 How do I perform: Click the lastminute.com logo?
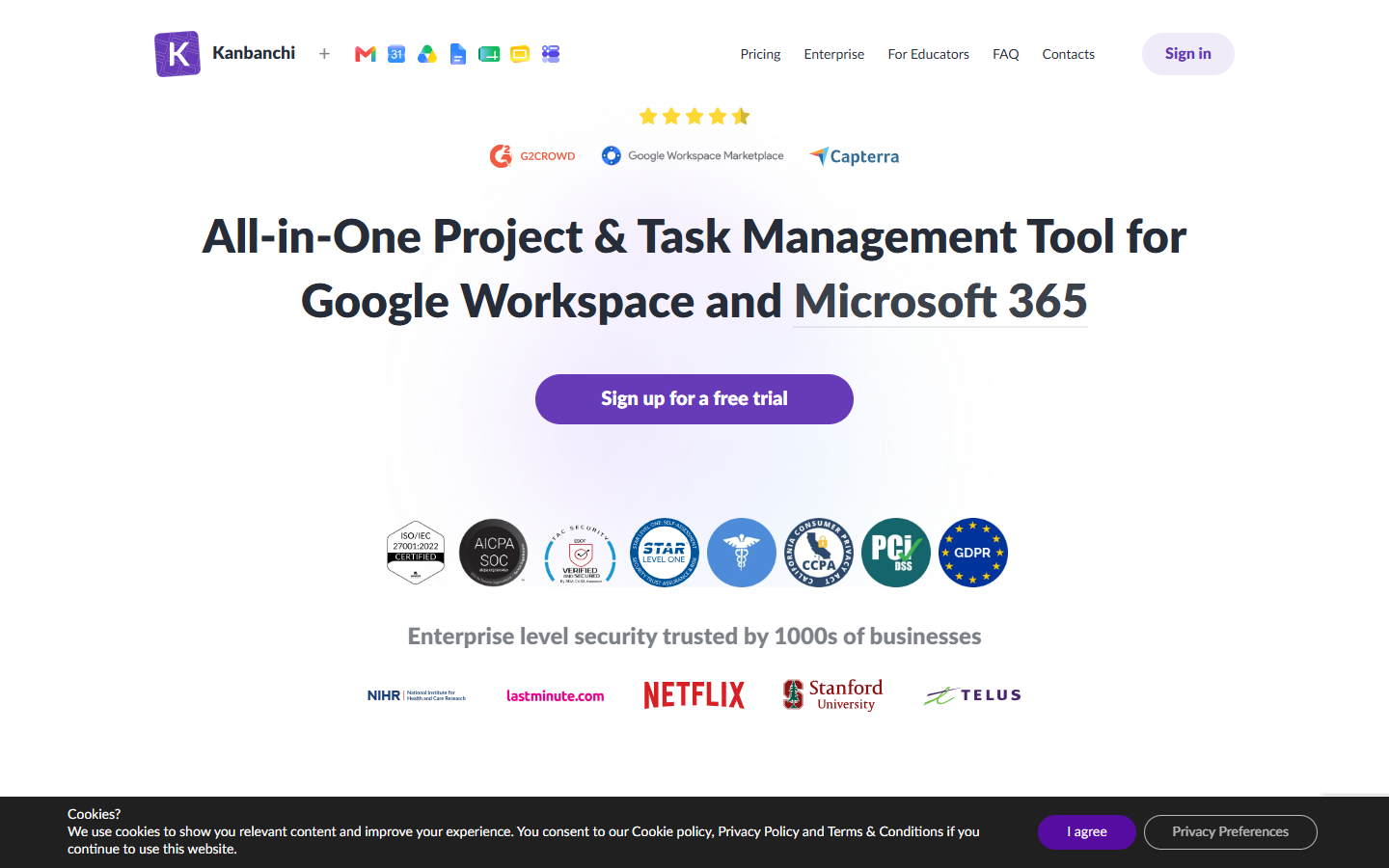556,695
